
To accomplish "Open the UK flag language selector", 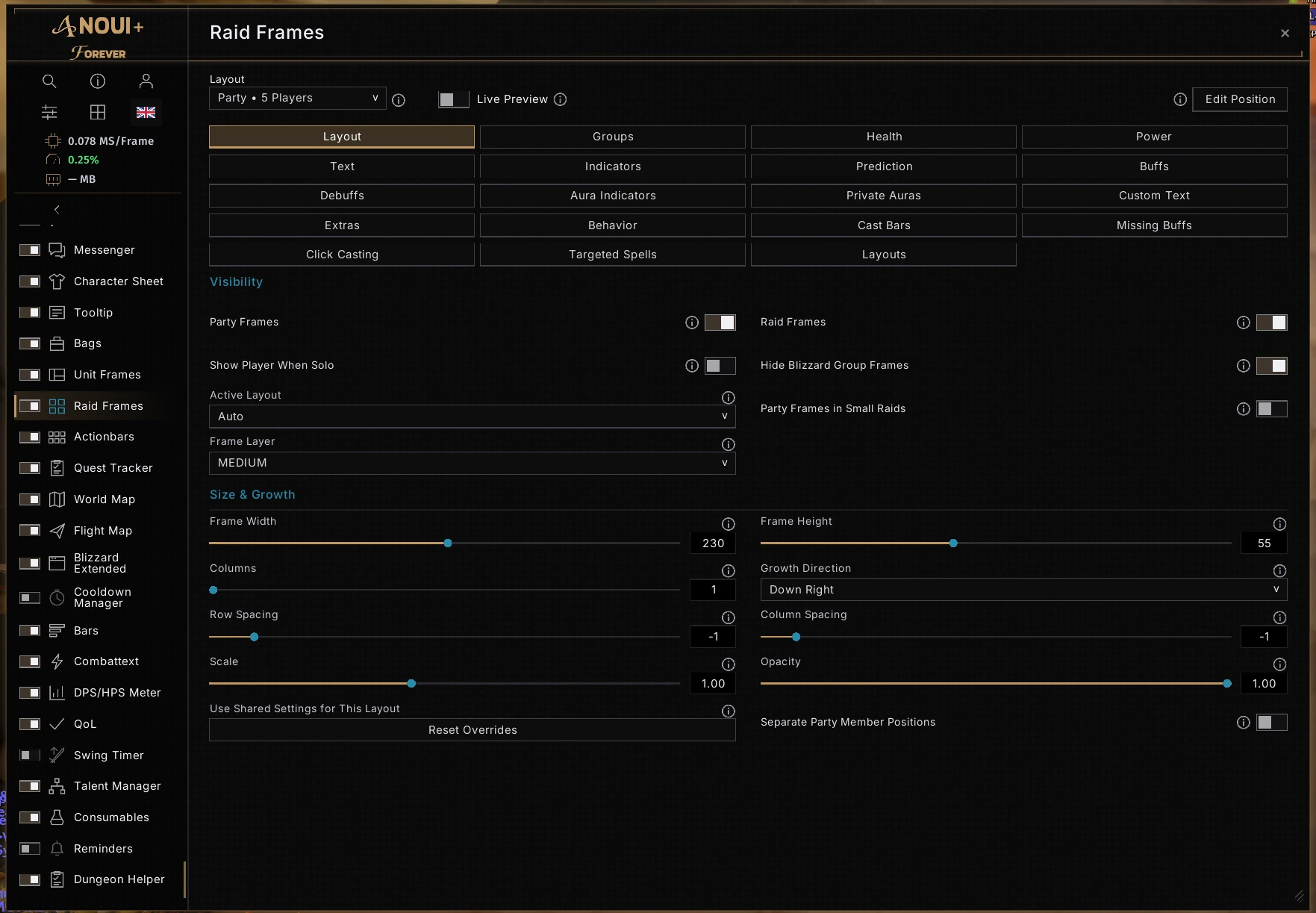I will (146, 112).
